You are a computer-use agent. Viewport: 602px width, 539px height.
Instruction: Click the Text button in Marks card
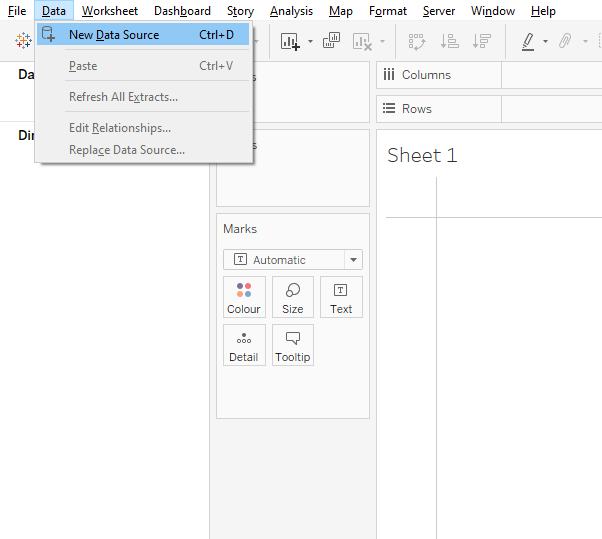click(x=341, y=297)
